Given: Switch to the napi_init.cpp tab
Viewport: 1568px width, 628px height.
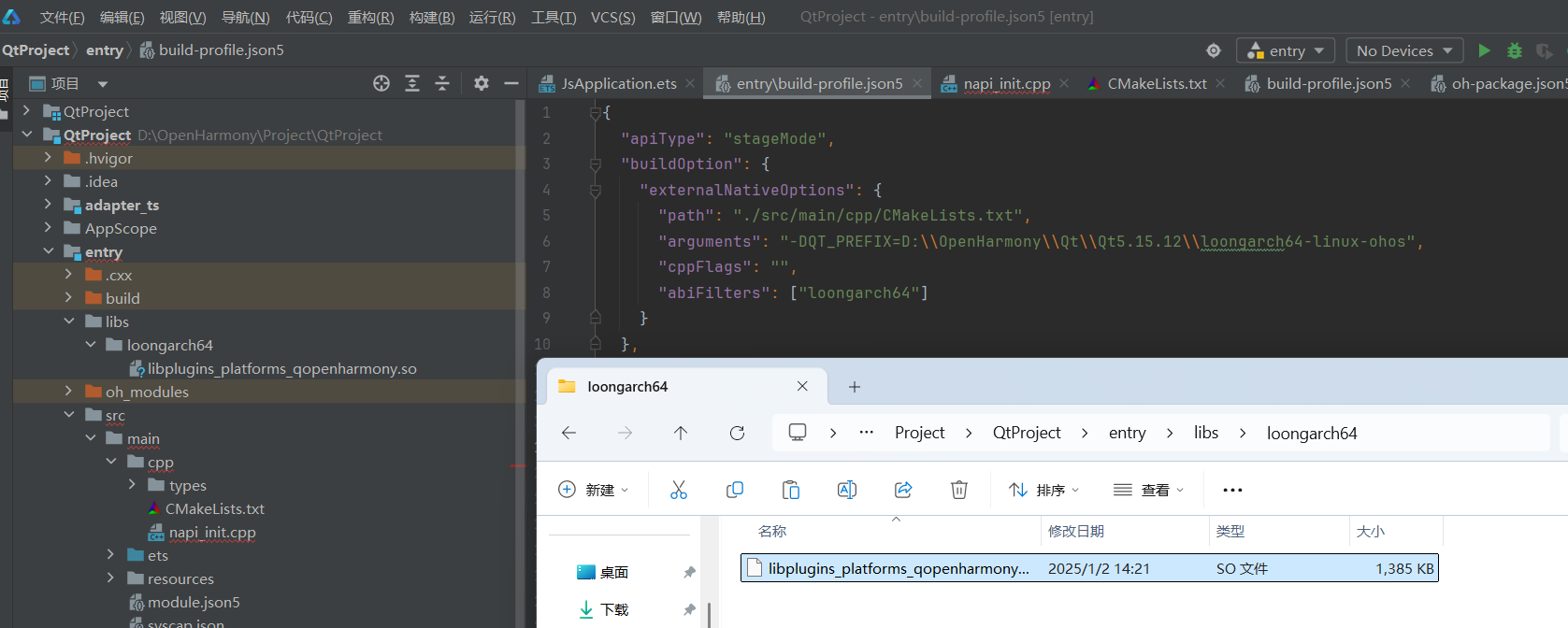Looking at the screenshot, I should point(1006,83).
